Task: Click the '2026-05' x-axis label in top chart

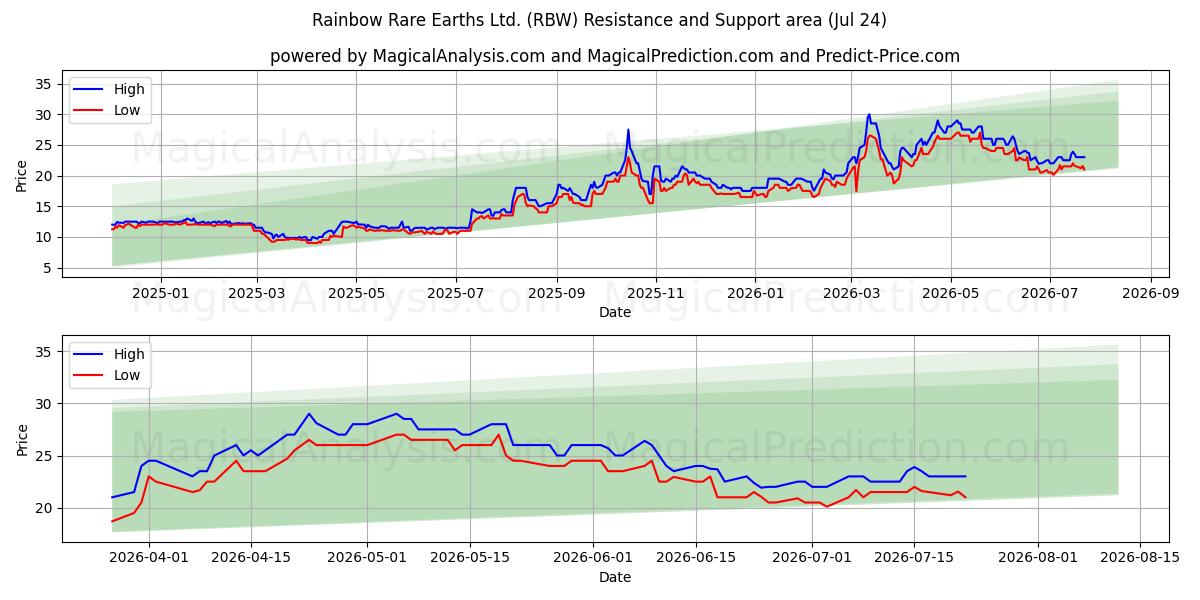Action: point(951,294)
